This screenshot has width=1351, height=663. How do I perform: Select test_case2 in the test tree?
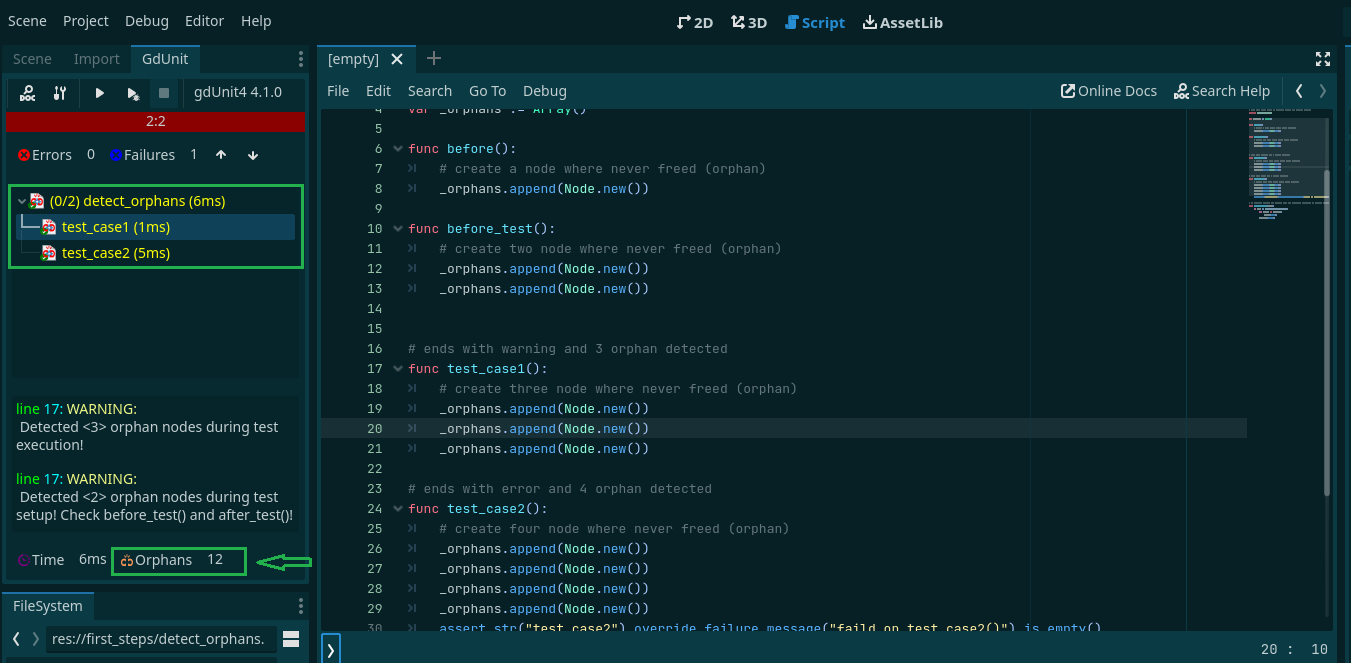point(115,253)
